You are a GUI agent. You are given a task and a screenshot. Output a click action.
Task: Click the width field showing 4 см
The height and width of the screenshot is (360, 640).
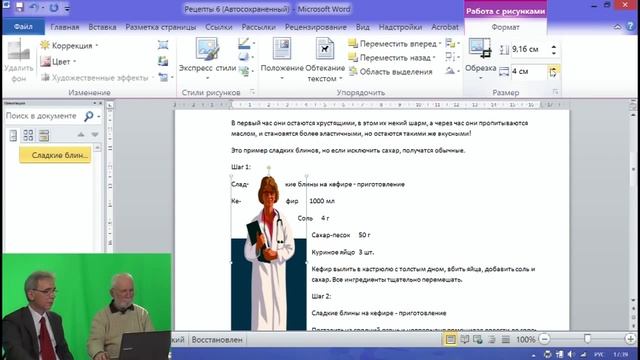pyautogui.click(x=529, y=71)
